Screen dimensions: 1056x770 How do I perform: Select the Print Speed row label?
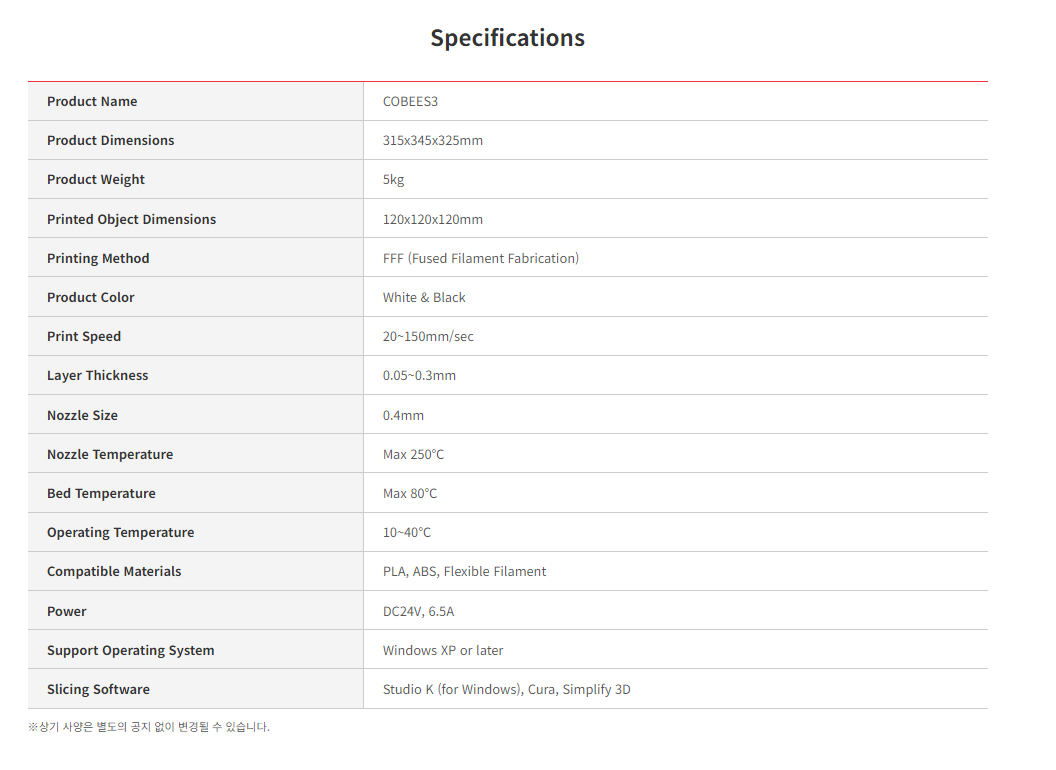[84, 336]
